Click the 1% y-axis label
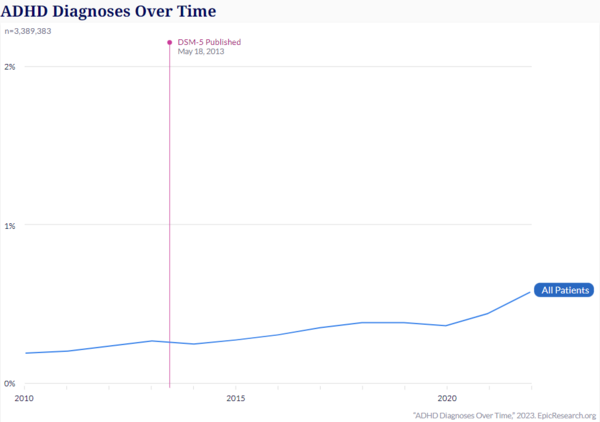 coord(11,225)
